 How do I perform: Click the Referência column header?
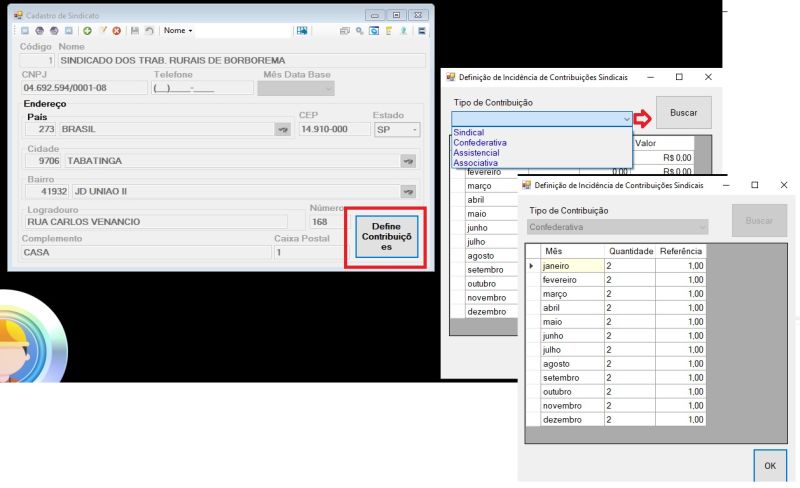coord(680,251)
